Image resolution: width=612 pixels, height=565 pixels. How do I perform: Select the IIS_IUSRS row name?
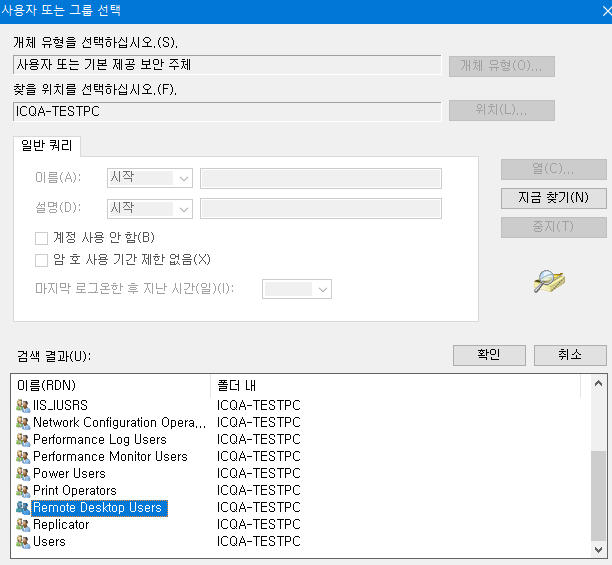click(x=60, y=405)
